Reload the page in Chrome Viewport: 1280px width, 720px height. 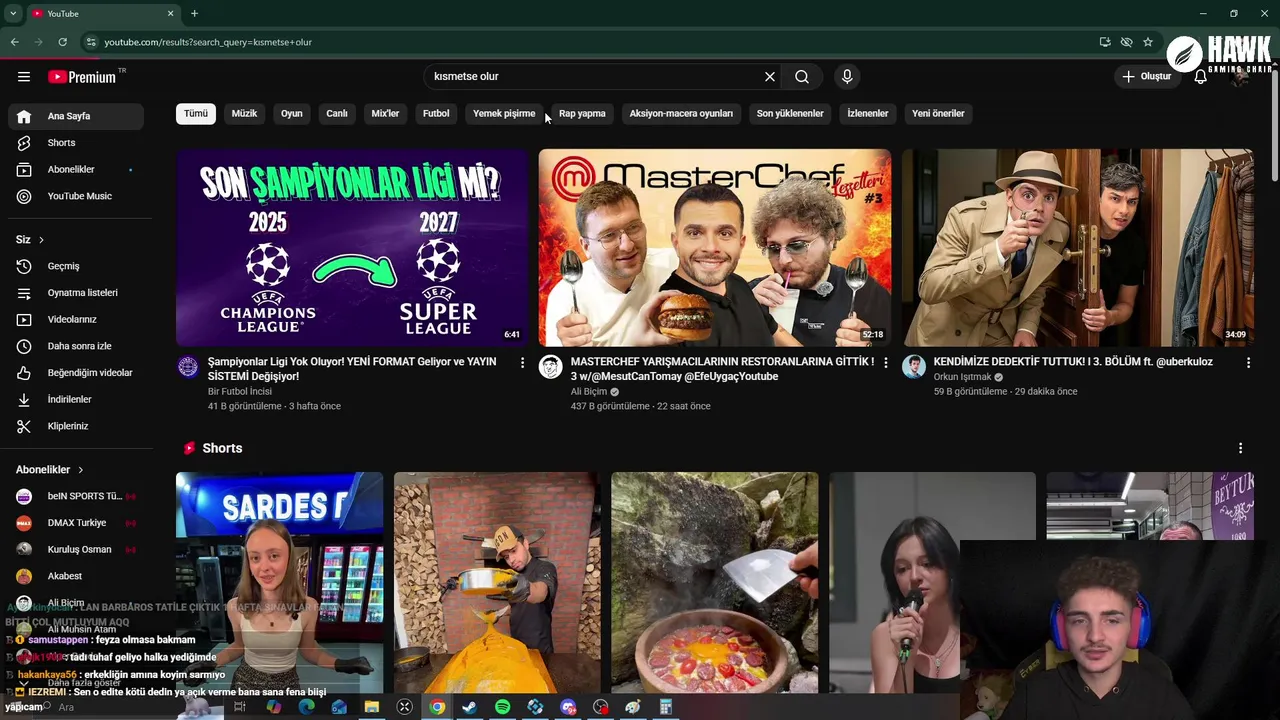(62, 42)
